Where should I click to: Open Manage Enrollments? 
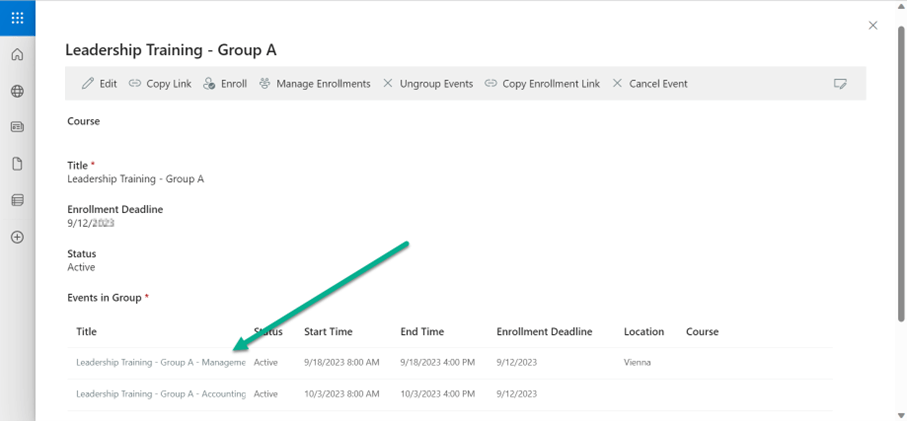point(314,84)
